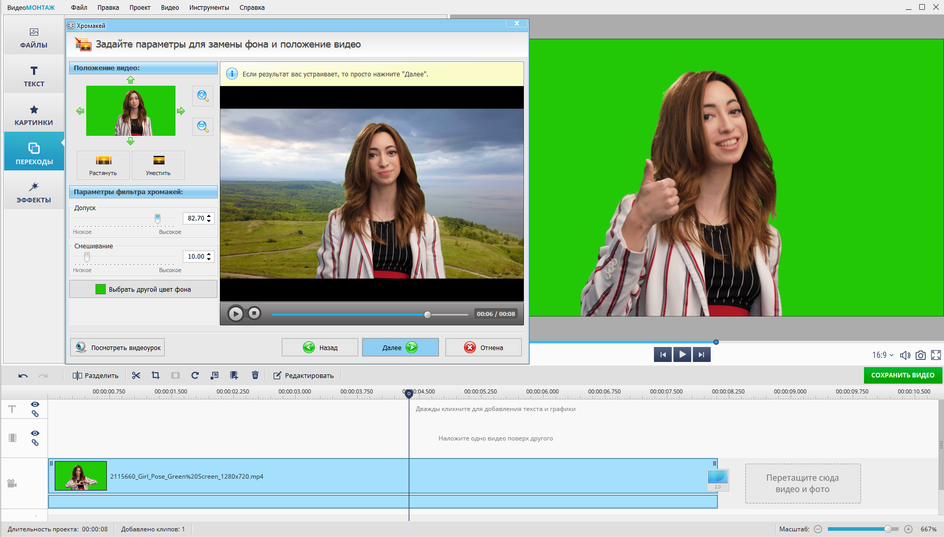Open fullscreen preview with the expand icon

click(936, 355)
